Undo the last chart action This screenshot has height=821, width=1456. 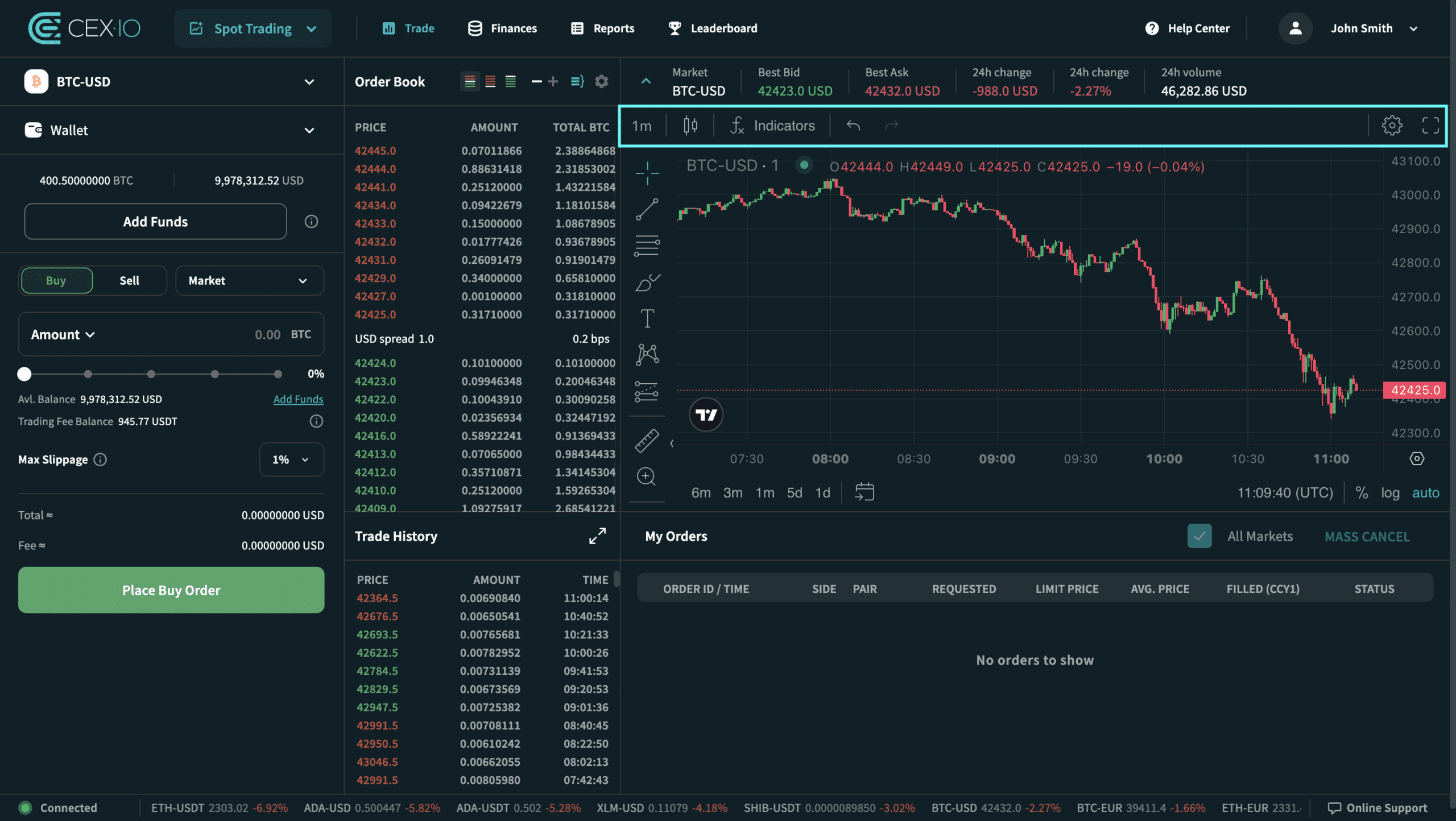coord(853,126)
